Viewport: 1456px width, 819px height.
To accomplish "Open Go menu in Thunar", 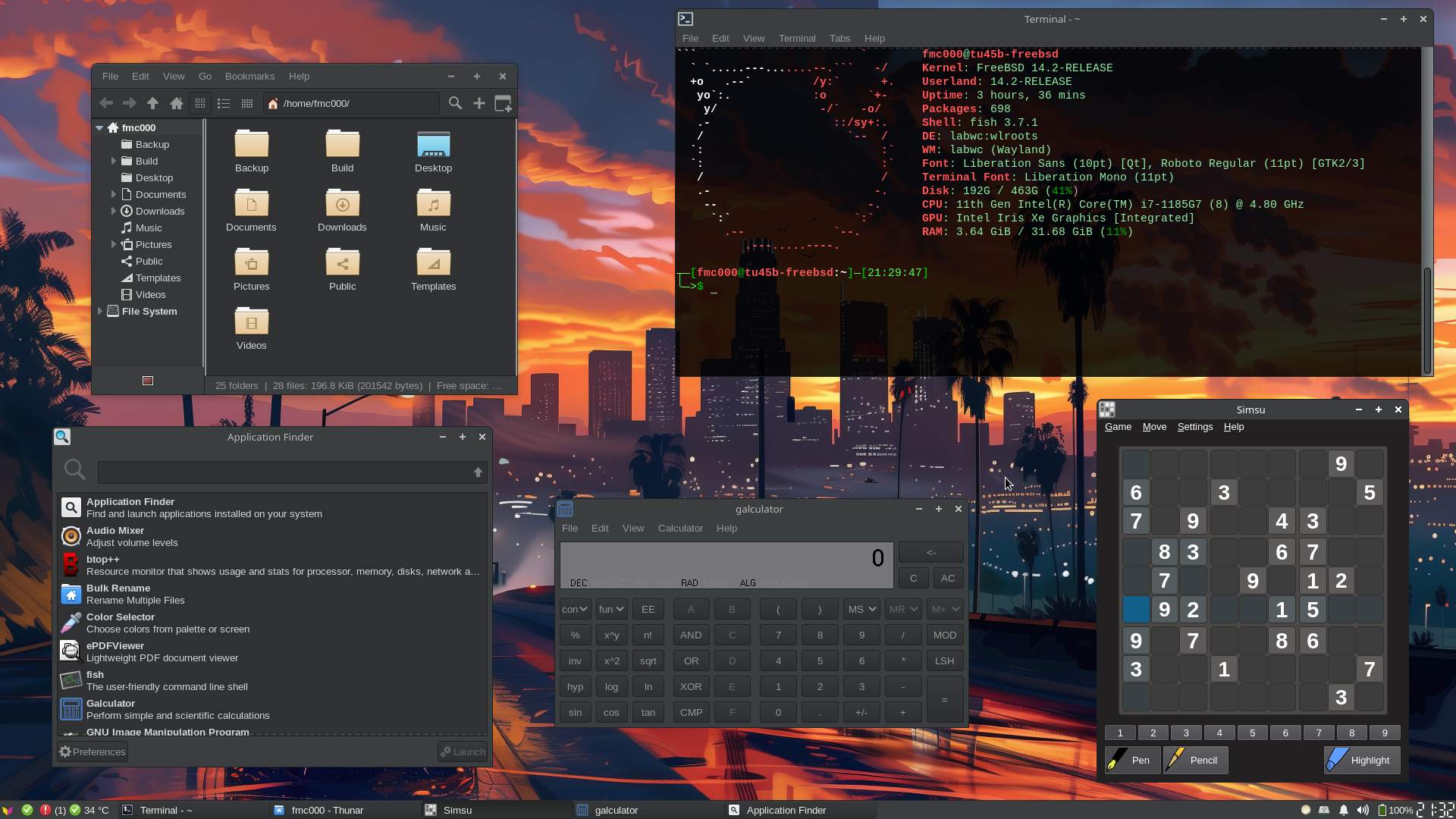I will pos(205,76).
